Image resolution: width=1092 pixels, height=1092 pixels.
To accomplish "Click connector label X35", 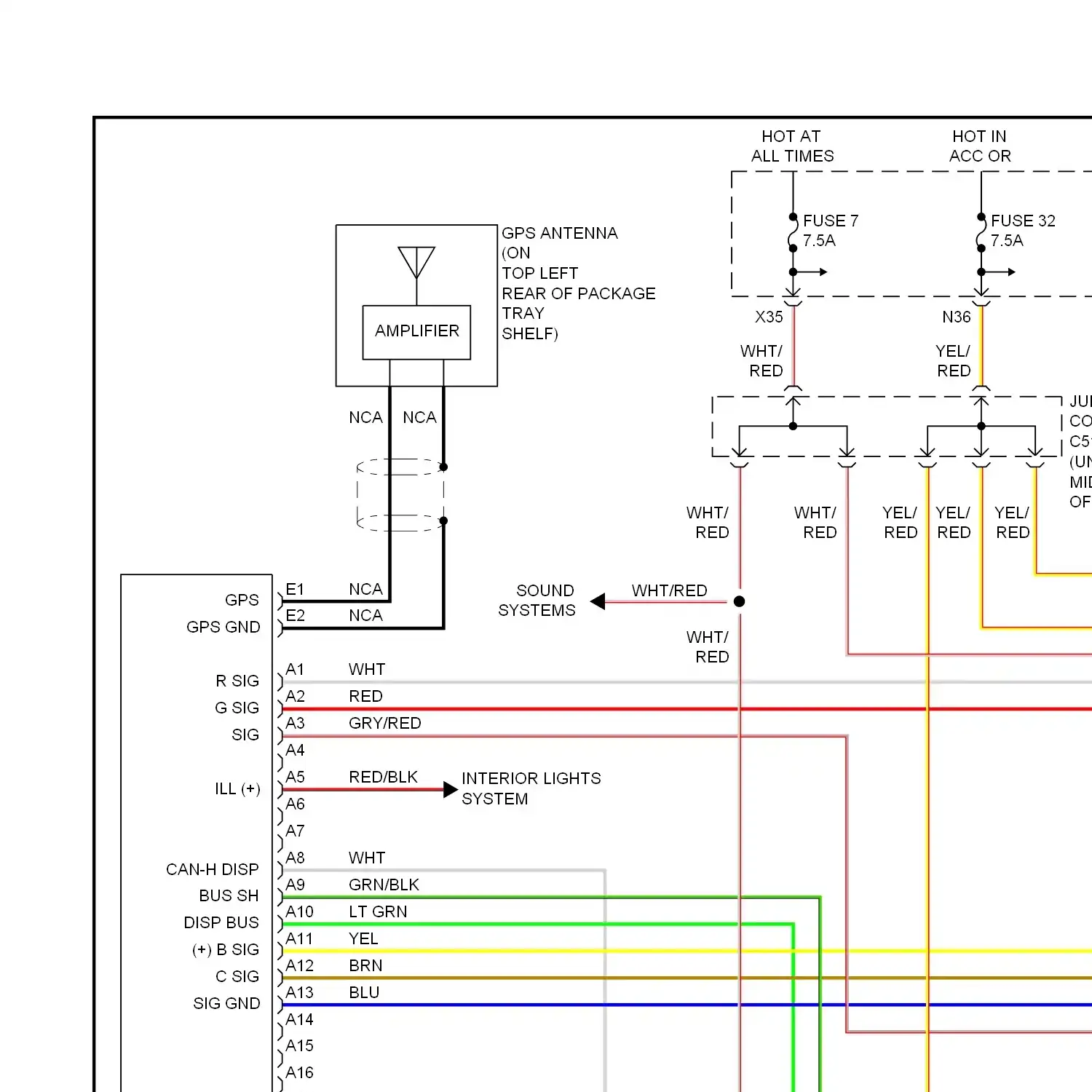I will [769, 317].
